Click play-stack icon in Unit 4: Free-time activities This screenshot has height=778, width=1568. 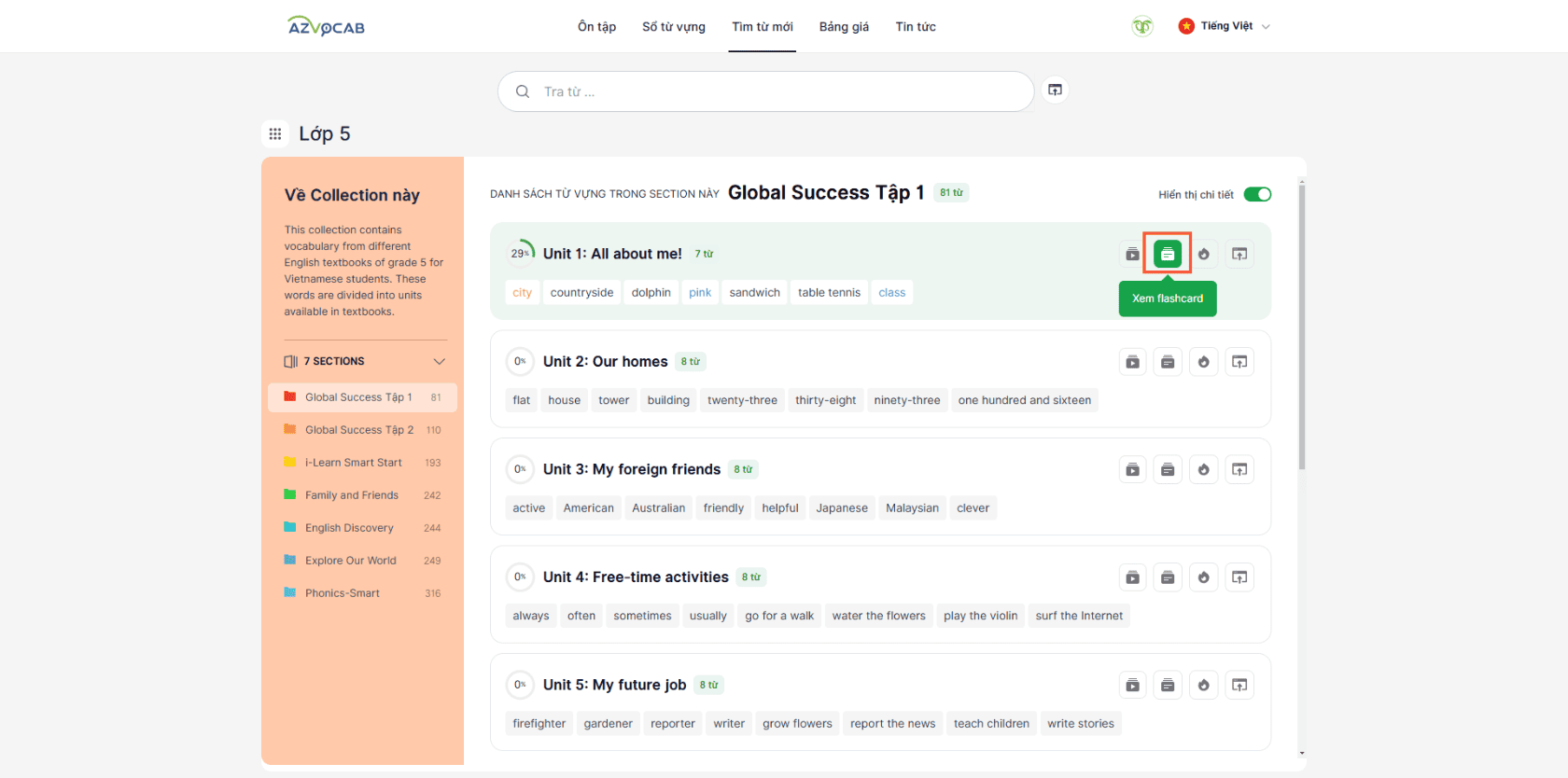point(1132,577)
